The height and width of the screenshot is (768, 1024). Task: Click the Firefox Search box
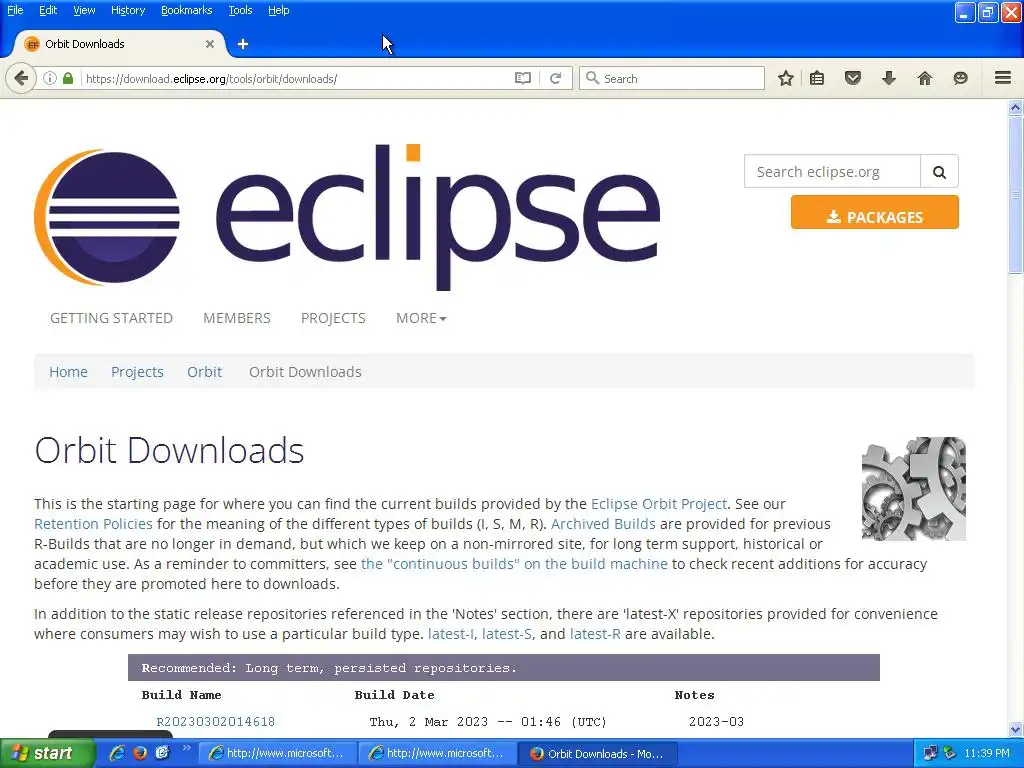671,78
